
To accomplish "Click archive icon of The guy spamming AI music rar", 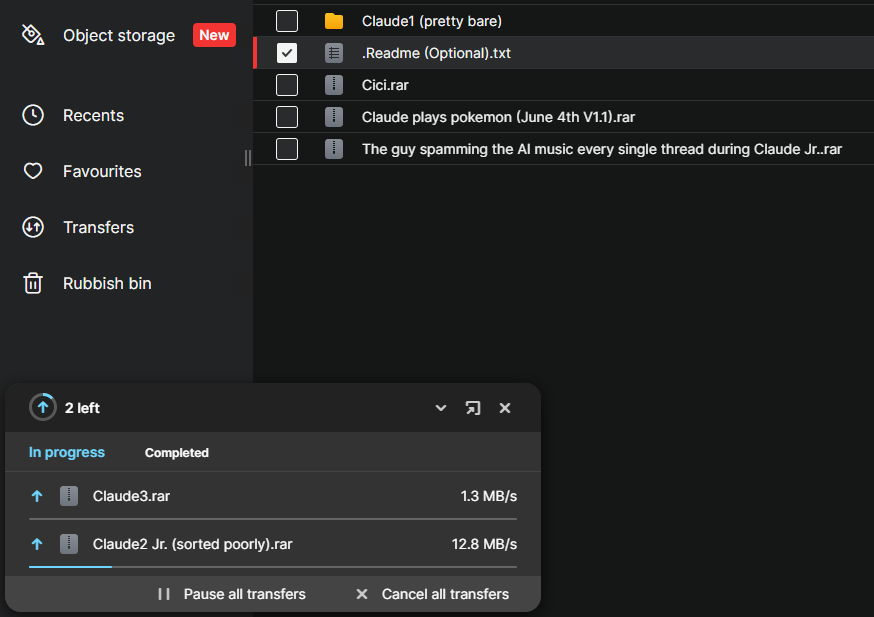I will (x=334, y=149).
